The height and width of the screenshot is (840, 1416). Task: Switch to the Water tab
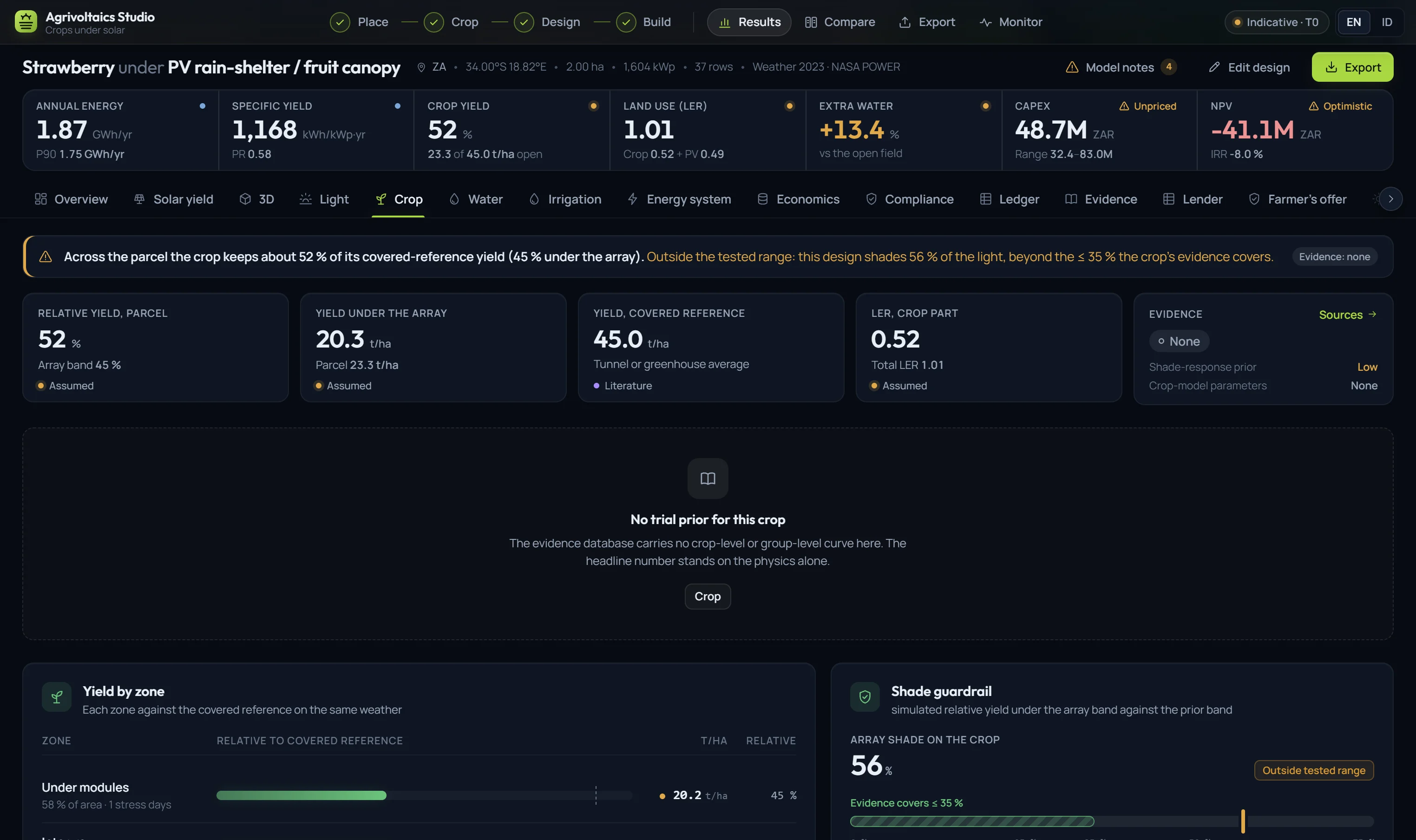pyautogui.click(x=475, y=199)
